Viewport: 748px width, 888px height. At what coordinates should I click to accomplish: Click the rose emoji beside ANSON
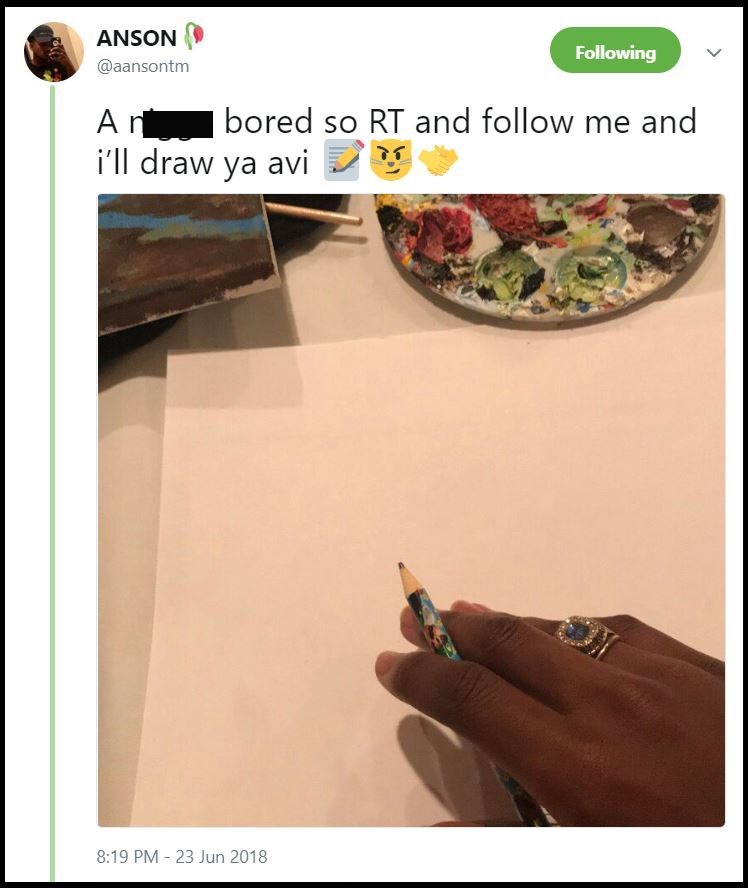pyautogui.click(x=195, y=36)
